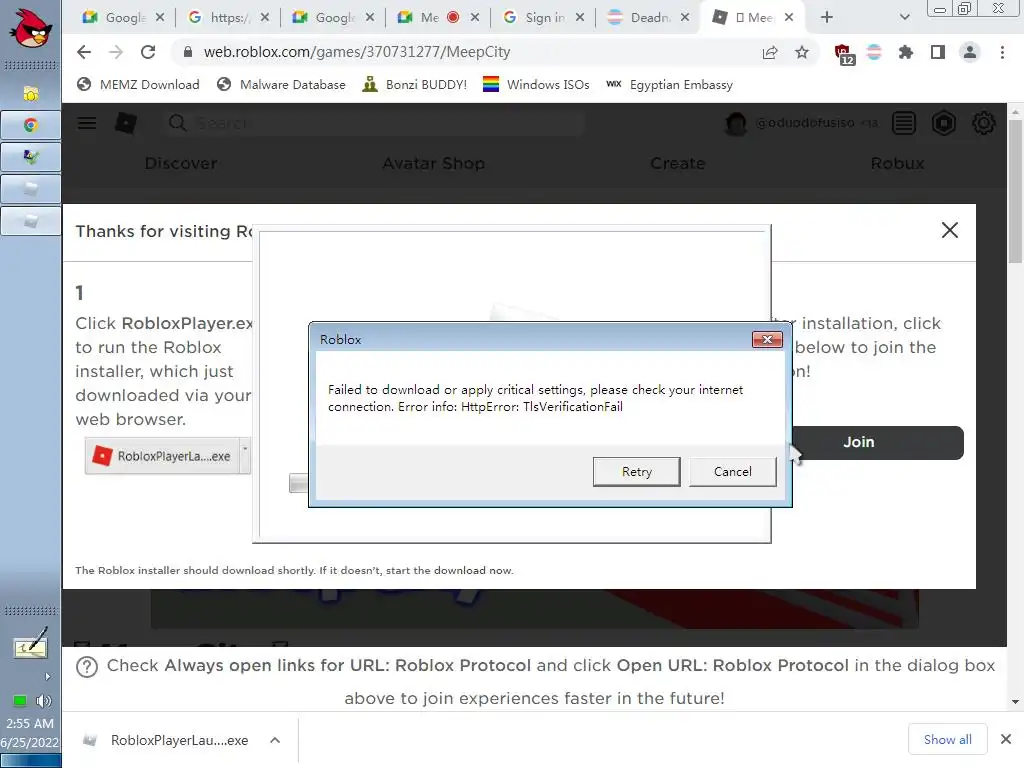Open the Roblox settings gear
This screenshot has height=768, width=1024.
pos(984,123)
